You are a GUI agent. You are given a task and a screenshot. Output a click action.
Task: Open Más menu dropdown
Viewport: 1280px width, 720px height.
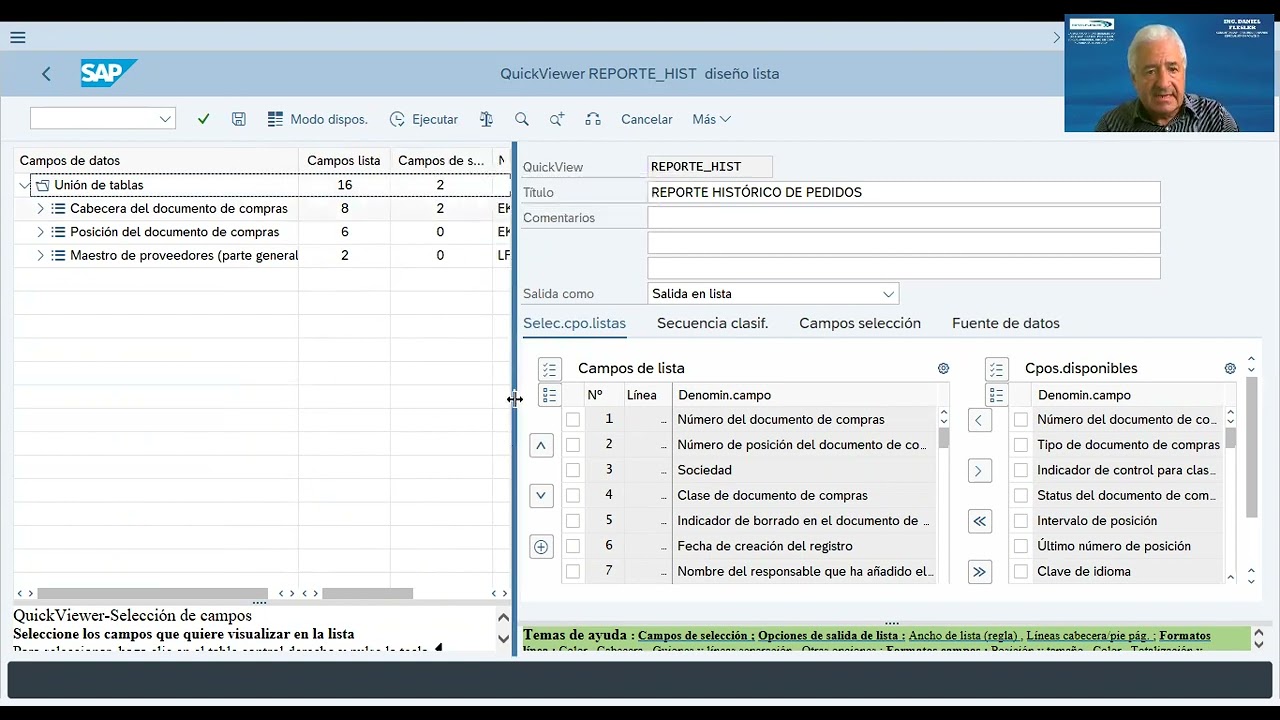click(x=711, y=119)
